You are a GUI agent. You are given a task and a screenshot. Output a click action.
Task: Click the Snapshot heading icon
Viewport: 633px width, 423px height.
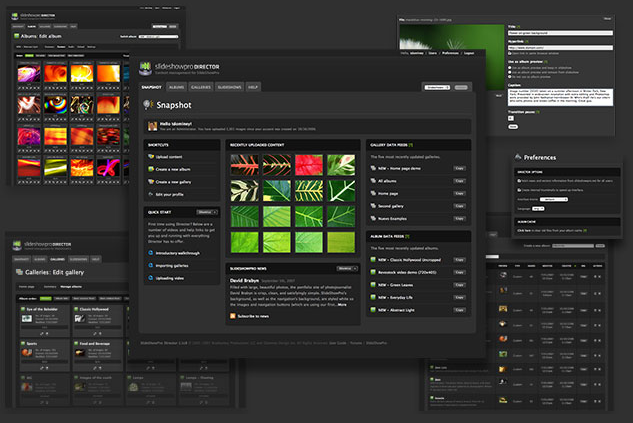[x=148, y=105]
